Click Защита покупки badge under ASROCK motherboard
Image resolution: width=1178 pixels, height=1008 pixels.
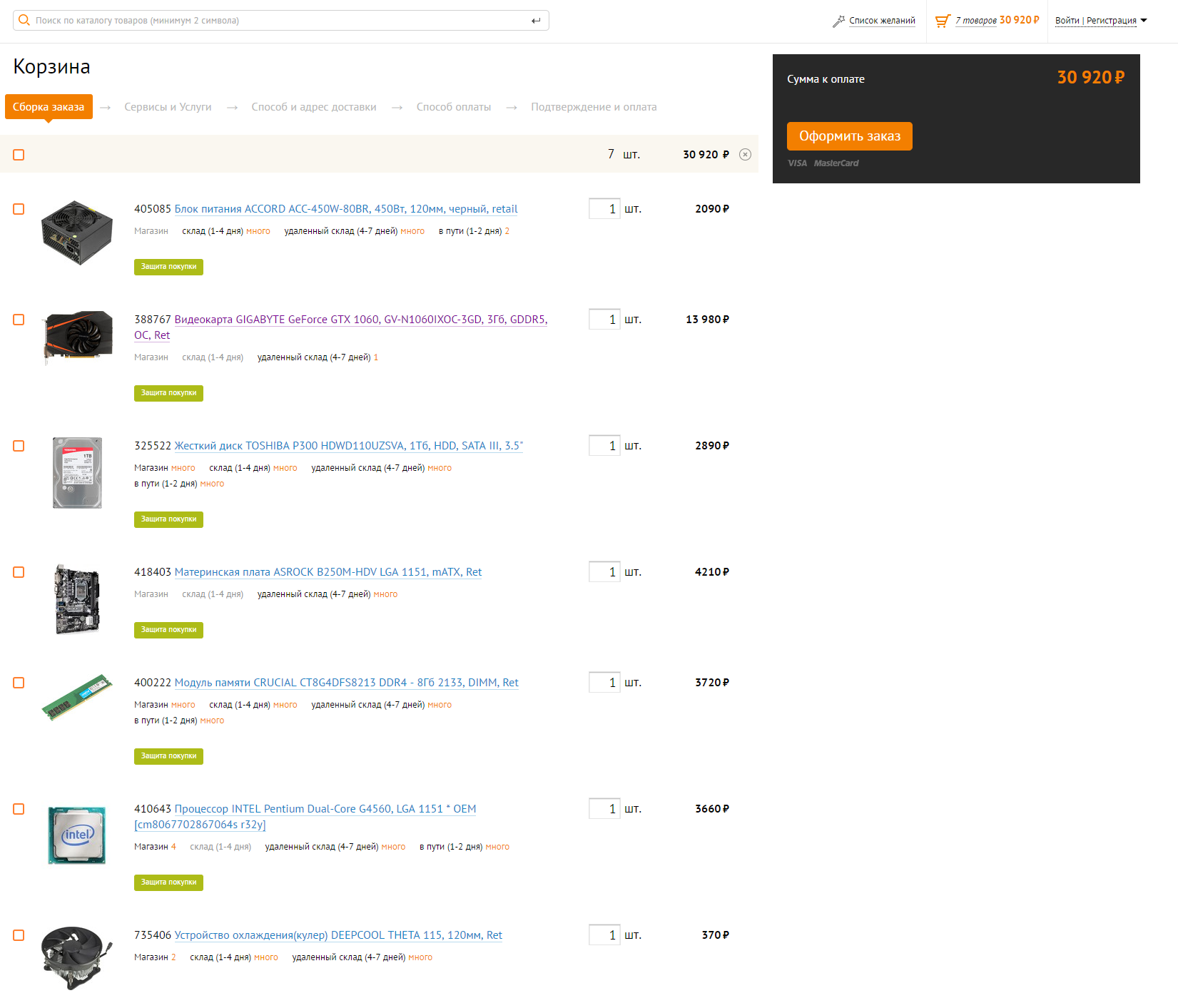pyautogui.click(x=168, y=630)
